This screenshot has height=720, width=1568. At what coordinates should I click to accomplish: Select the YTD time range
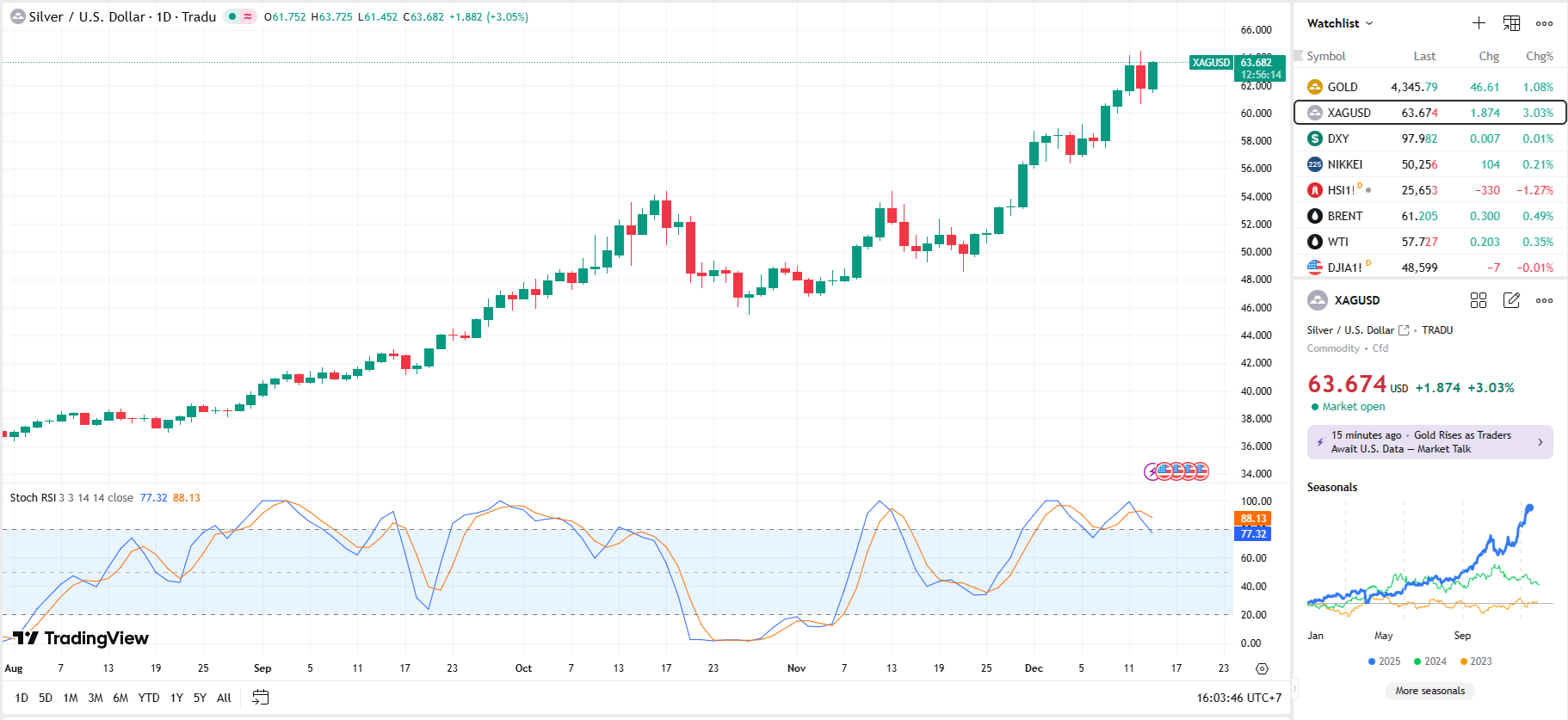point(149,698)
